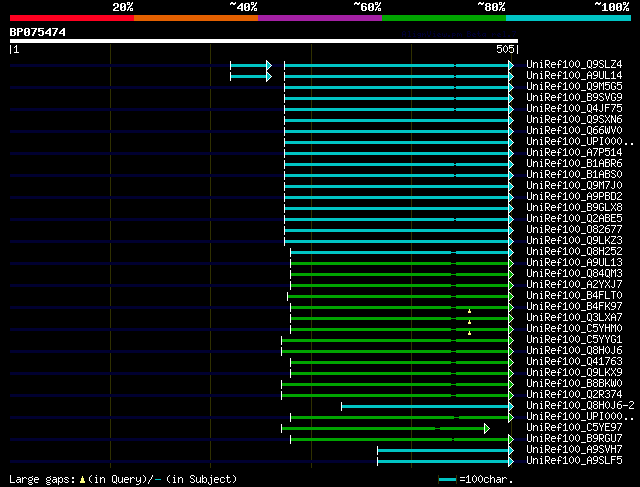Viewport: 640px width, 487px height.
Task: Select the UniRef100_A7P514 label
Action: tap(574, 153)
